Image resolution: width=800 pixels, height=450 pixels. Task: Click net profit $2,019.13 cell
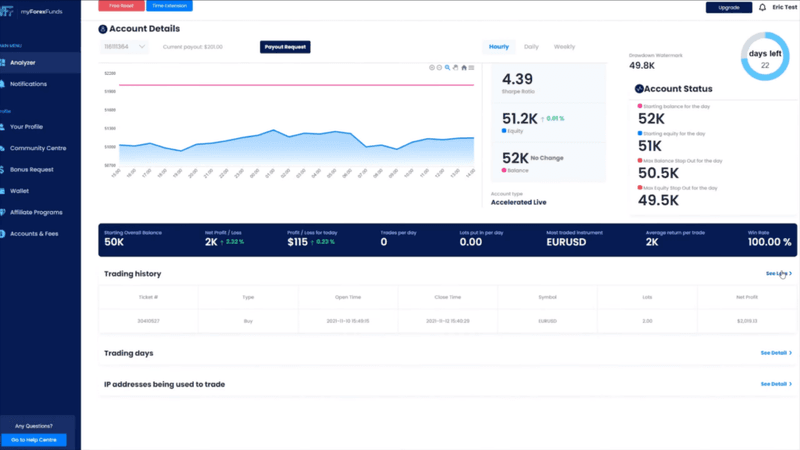tap(747, 321)
